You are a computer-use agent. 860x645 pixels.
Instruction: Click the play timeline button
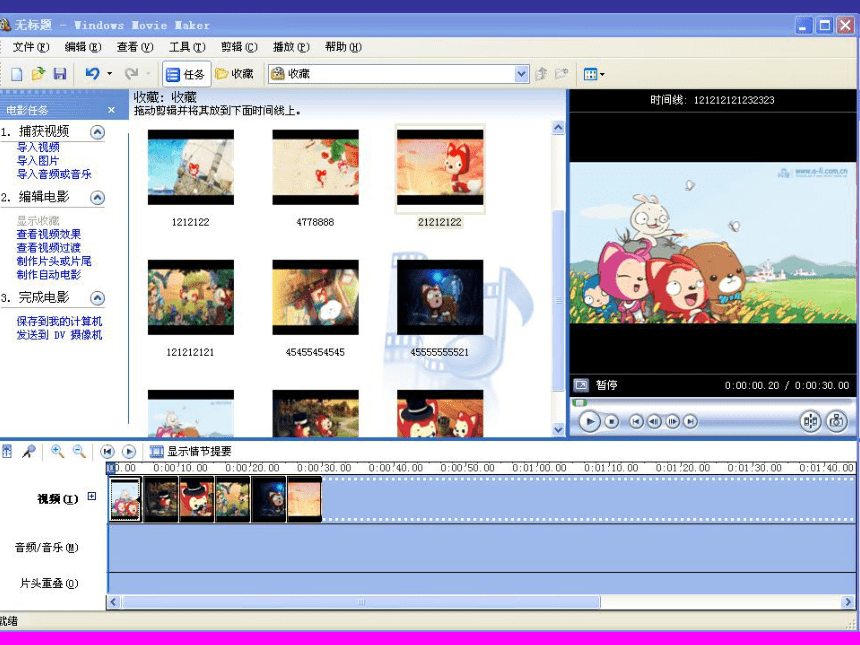(129, 451)
